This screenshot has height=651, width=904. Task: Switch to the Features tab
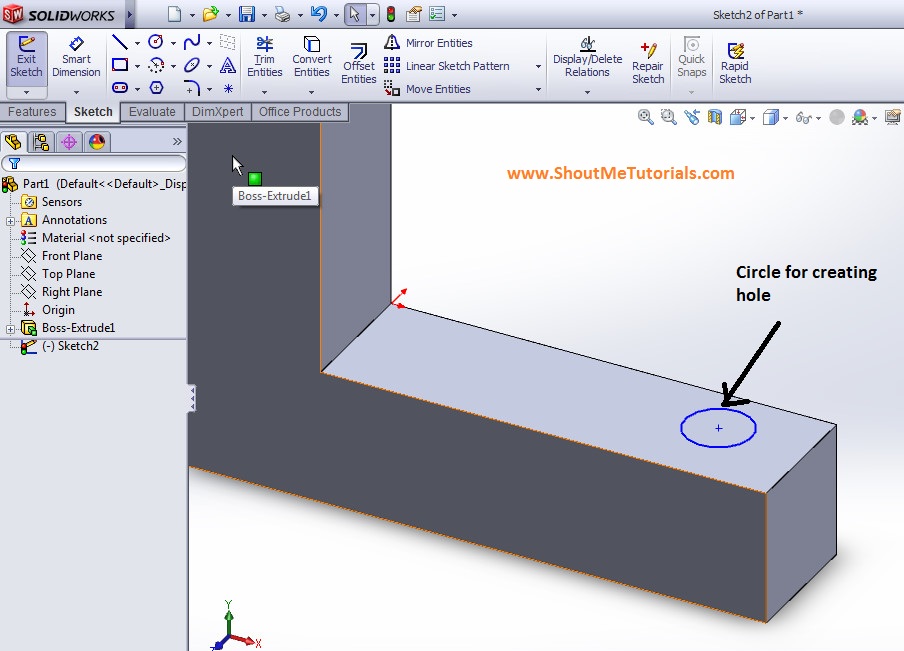(32, 112)
